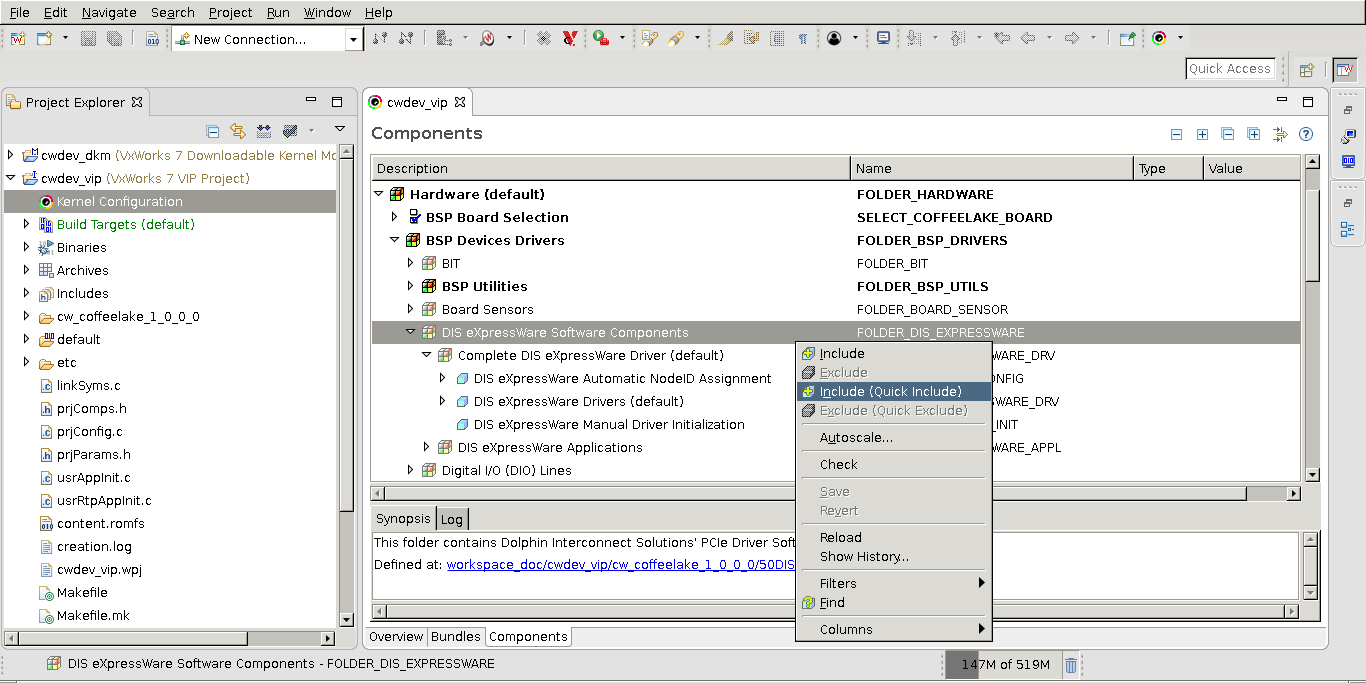Click the red W debug stop icon
The height and width of the screenshot is (683, 1366).
tap(569, 38)
